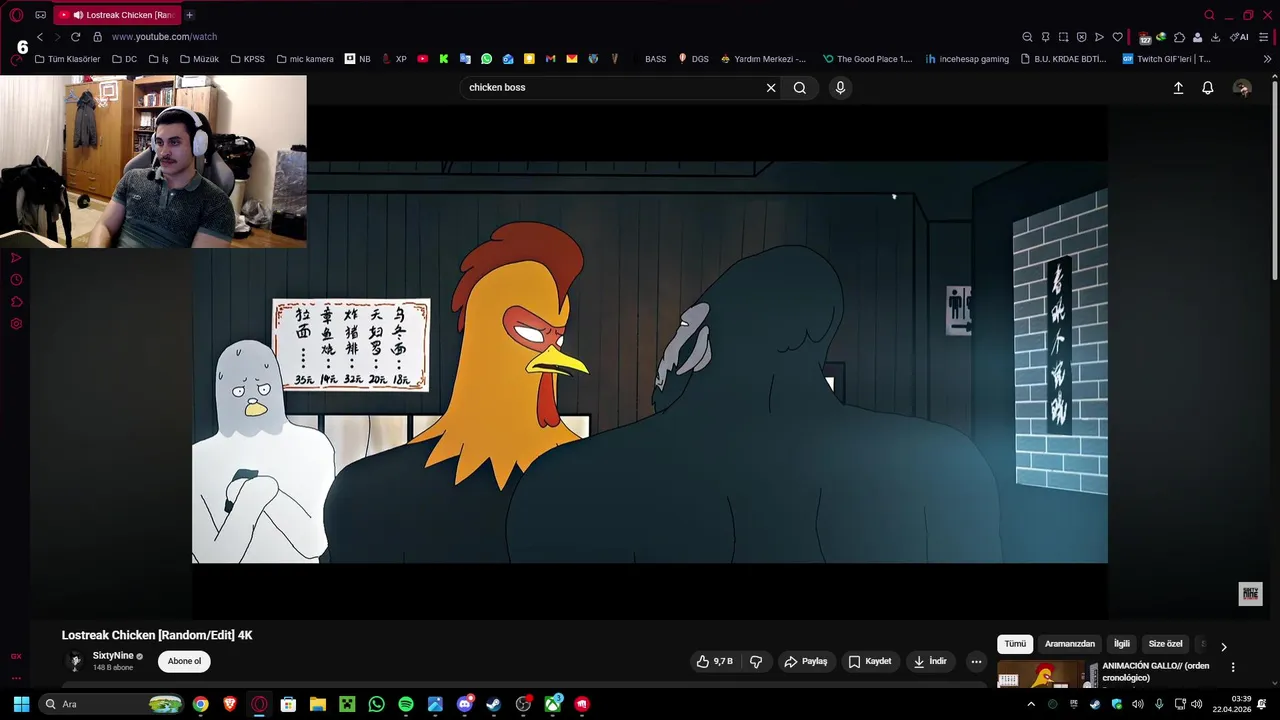The image size is (1280, 720).
Task: Open options for ANIMACIÓN GALLO video
Action: point(1233,667)
